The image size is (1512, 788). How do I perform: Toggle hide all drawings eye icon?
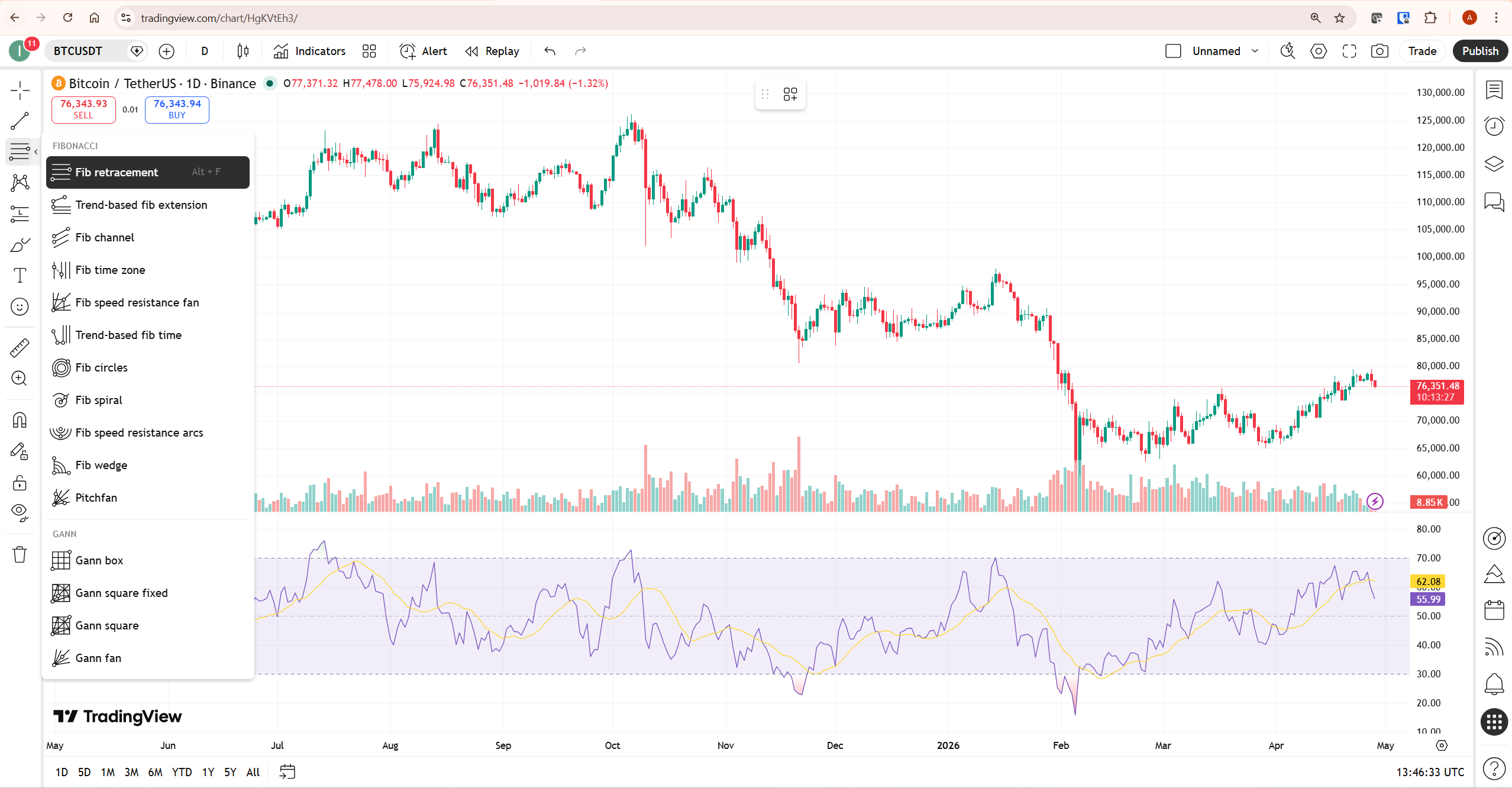pos(20,513)
